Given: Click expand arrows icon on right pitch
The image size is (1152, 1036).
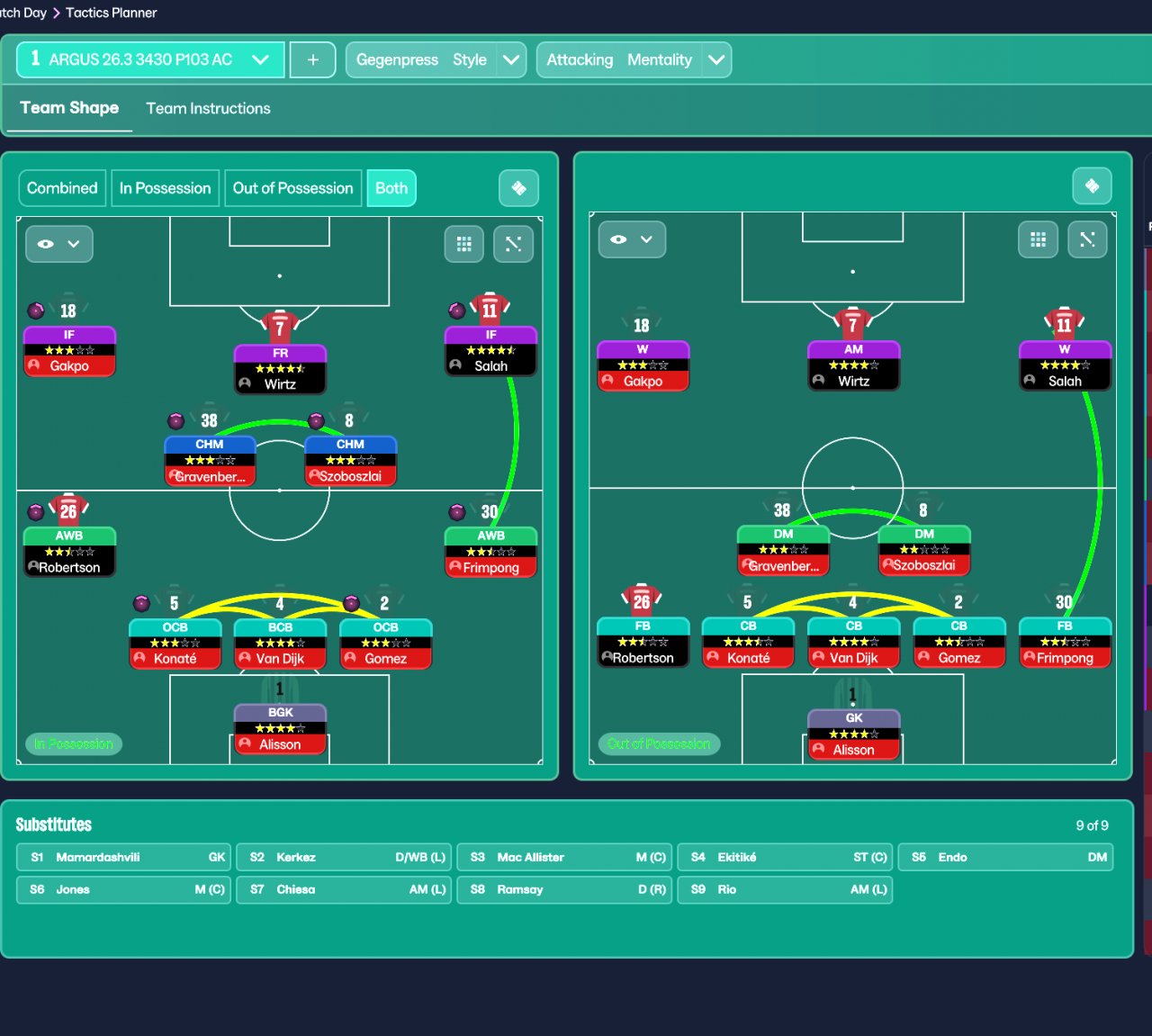Looking at the screenshot, I should pos(1087,239).
